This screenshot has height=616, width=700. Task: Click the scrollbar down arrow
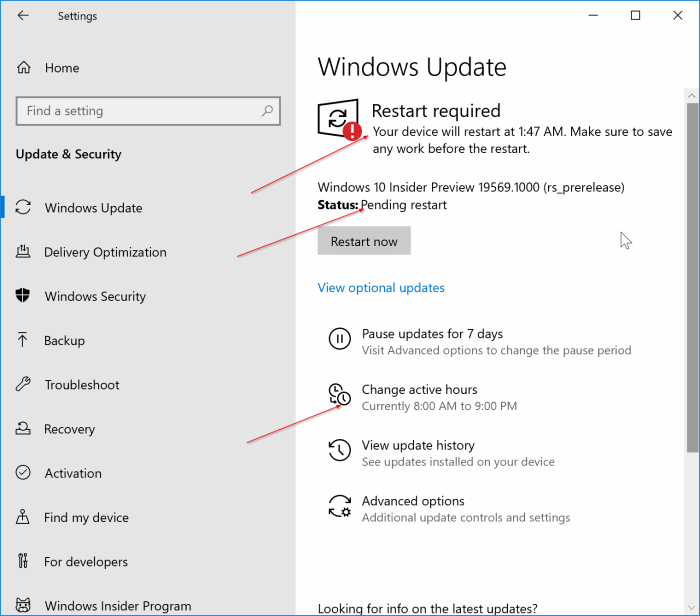click(x=692, y=607)
